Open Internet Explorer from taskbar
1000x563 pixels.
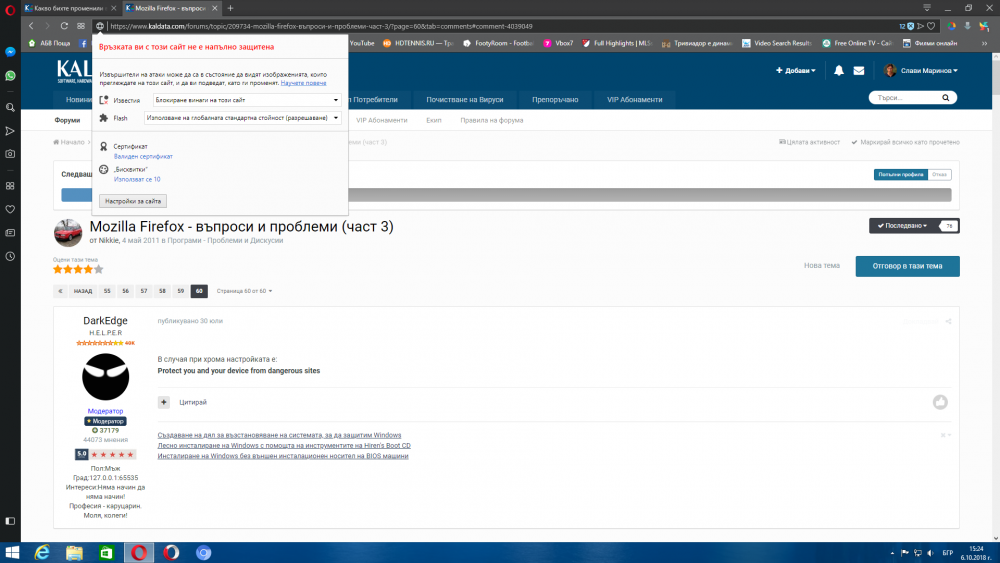(42, 553)
